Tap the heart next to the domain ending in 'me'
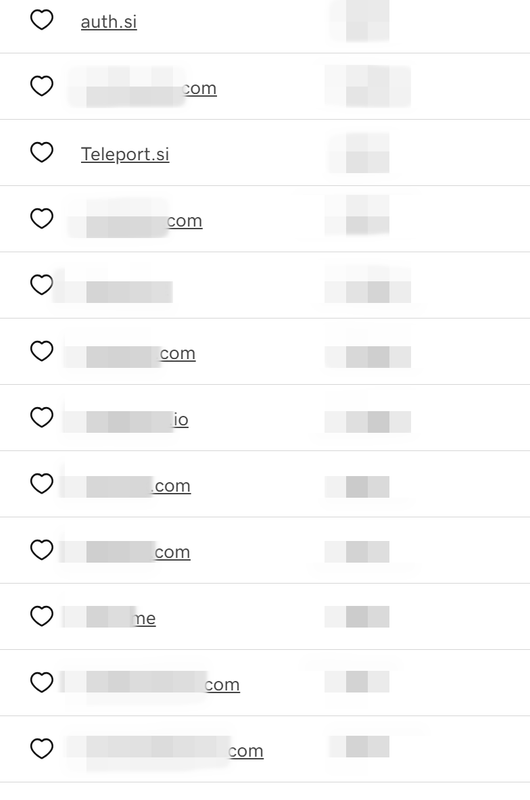 (x=42, y=616)
